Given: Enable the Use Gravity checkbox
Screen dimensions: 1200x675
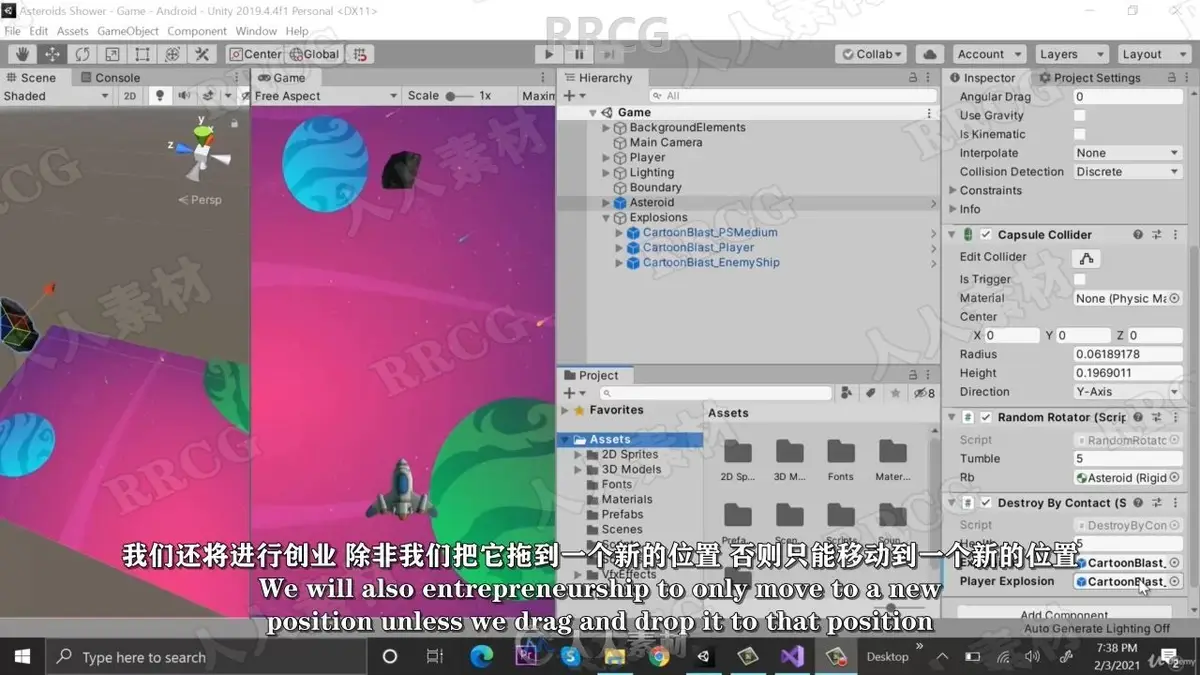Looking at the screenshot, I should click(1079, 116).
